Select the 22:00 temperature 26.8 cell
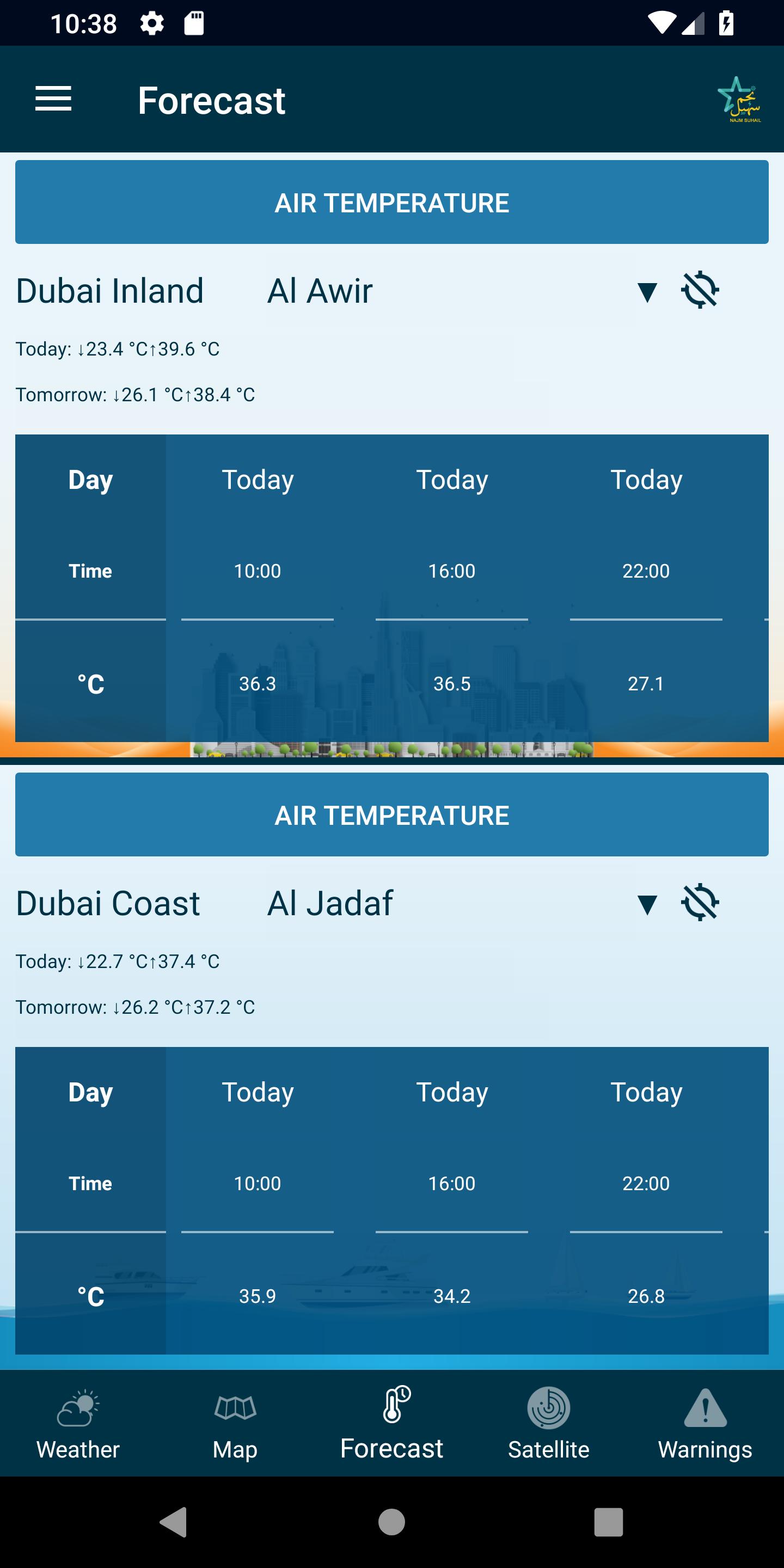Screen dimensions: 784x1568 coord(646,1296)
